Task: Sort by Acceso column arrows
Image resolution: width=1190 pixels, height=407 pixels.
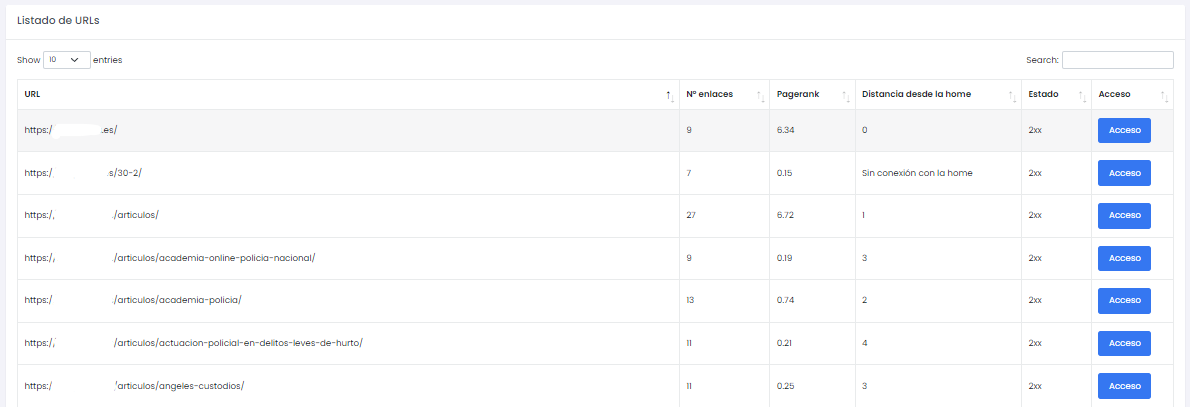Action: pyautogui.click(x=1165, y=95)
